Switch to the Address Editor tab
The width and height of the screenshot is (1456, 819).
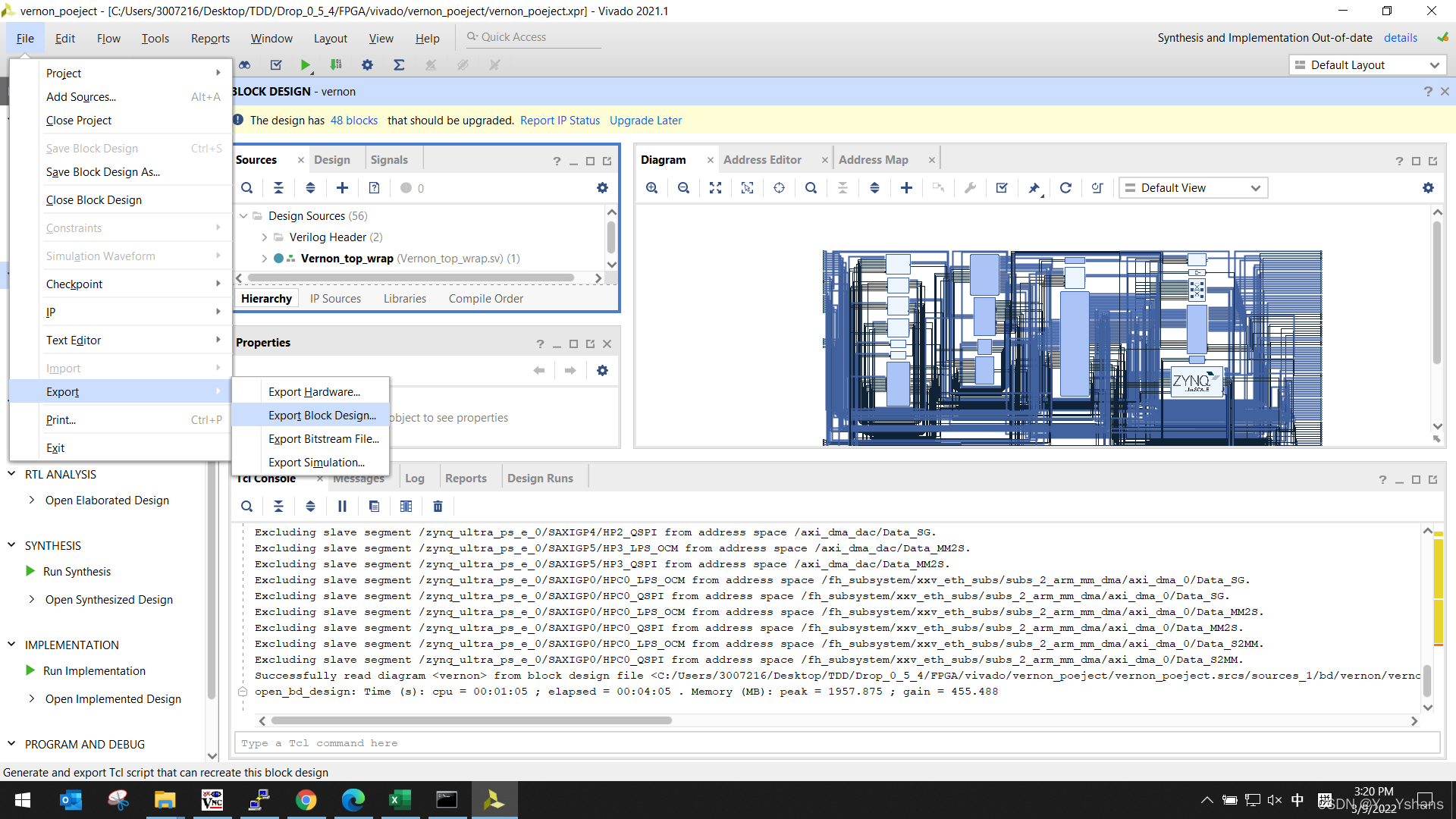[x=762, y=160]
